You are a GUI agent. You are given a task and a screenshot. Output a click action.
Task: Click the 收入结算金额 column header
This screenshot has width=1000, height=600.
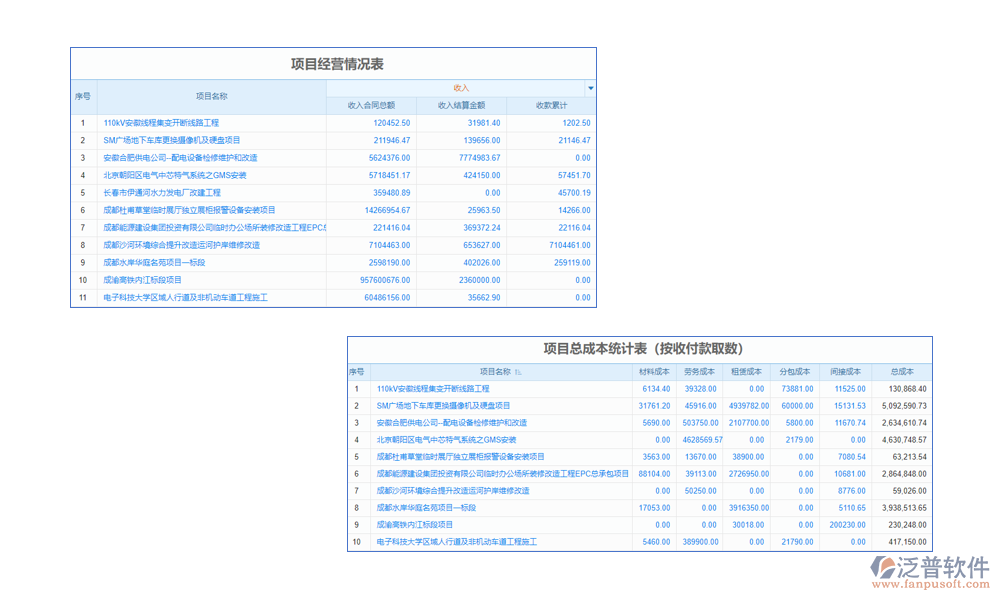(461, 105)
